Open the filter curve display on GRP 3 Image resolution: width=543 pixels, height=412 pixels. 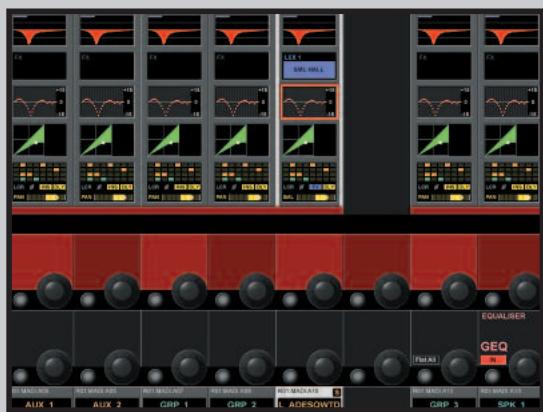[444, 31]
